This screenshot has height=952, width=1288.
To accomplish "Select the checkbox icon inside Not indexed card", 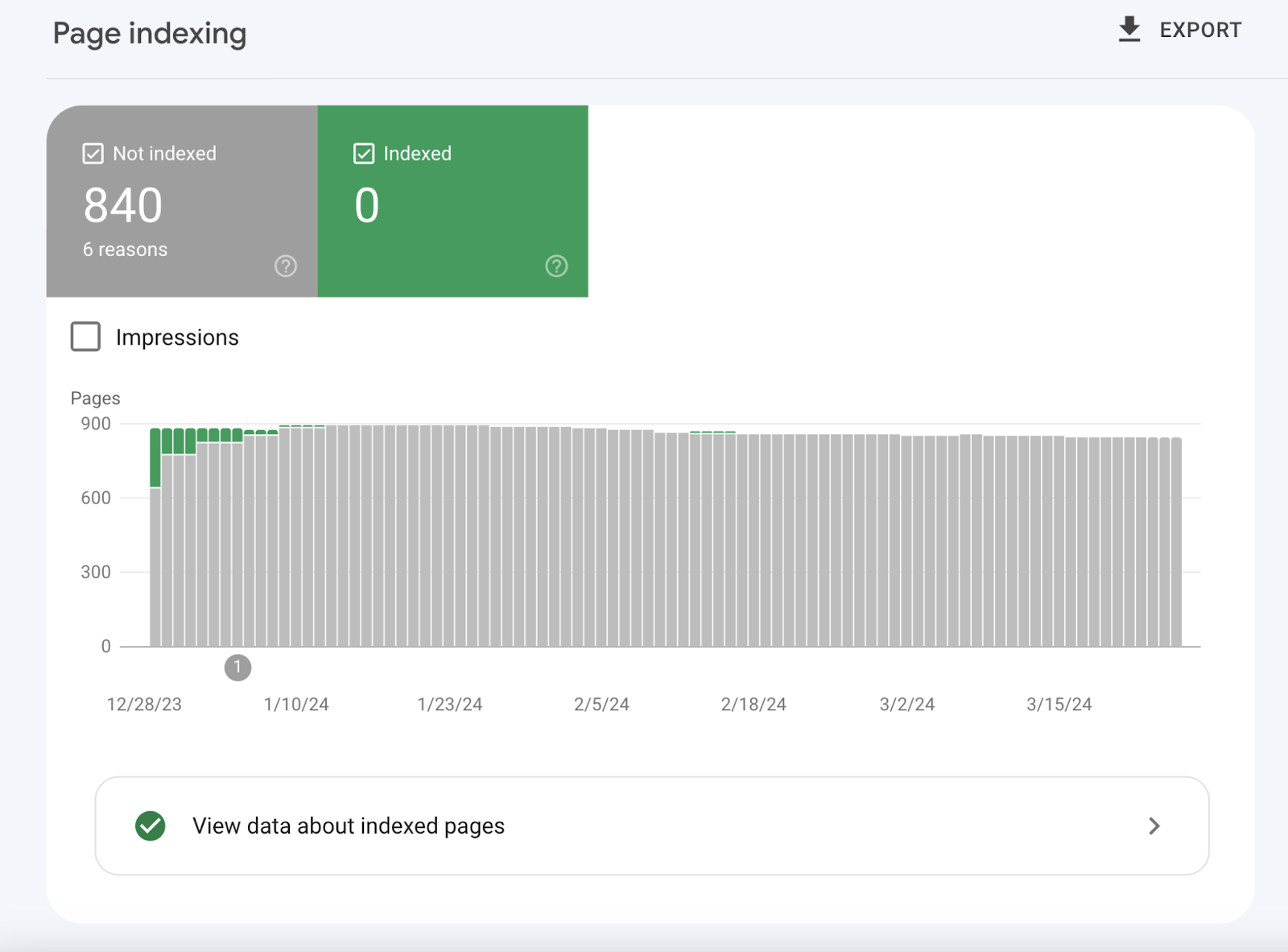I will (92, 153).
